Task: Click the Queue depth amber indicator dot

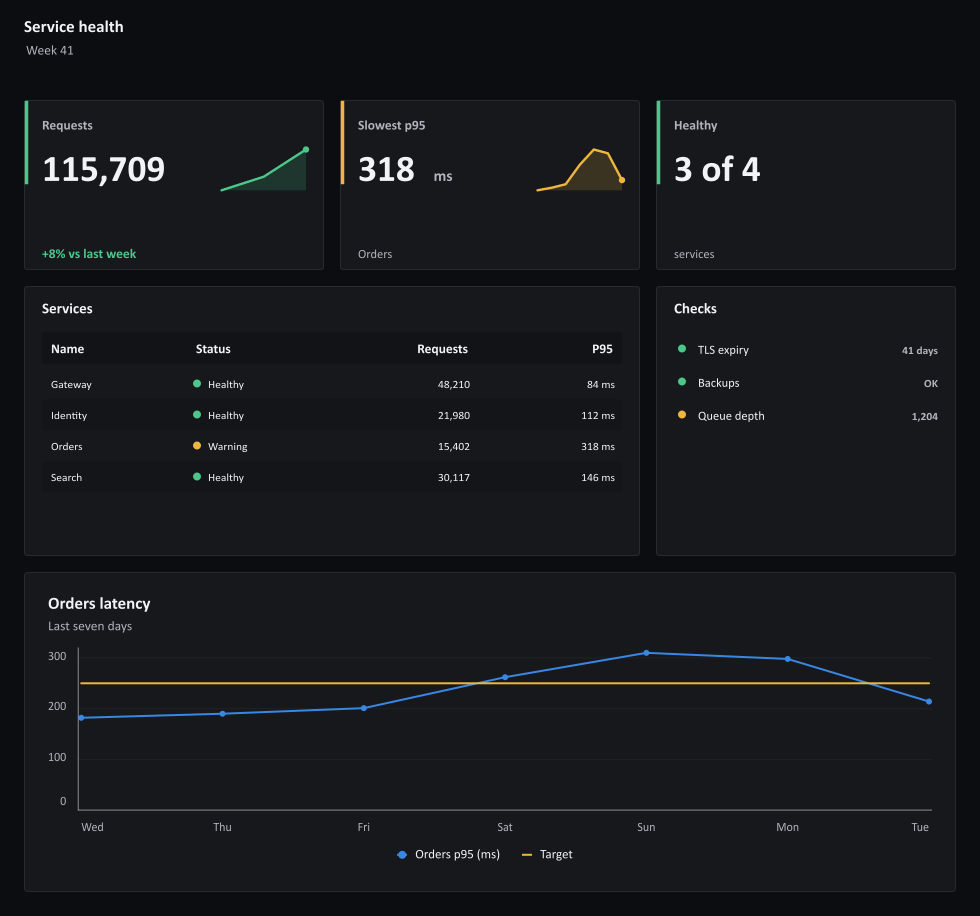Action: coord(682,414)
